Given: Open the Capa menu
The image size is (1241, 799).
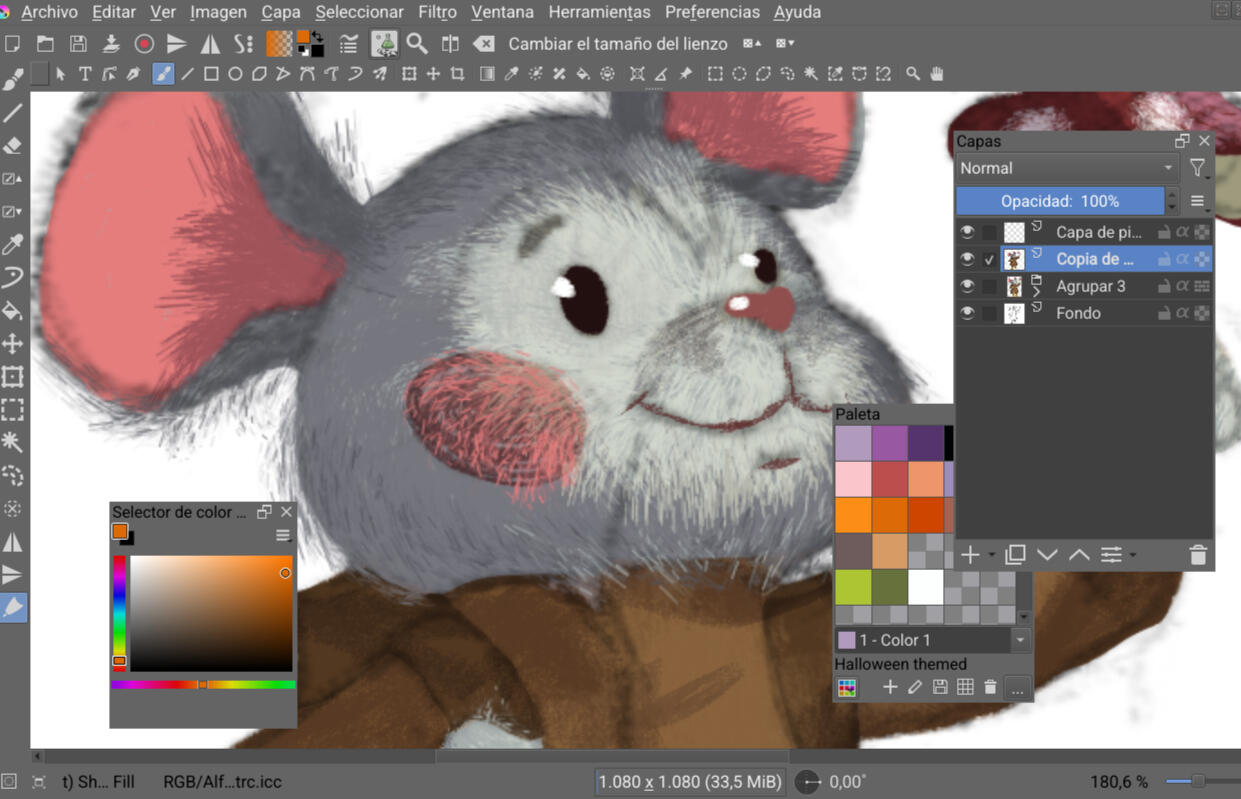Looking at the screenshot, I should 280,12.
